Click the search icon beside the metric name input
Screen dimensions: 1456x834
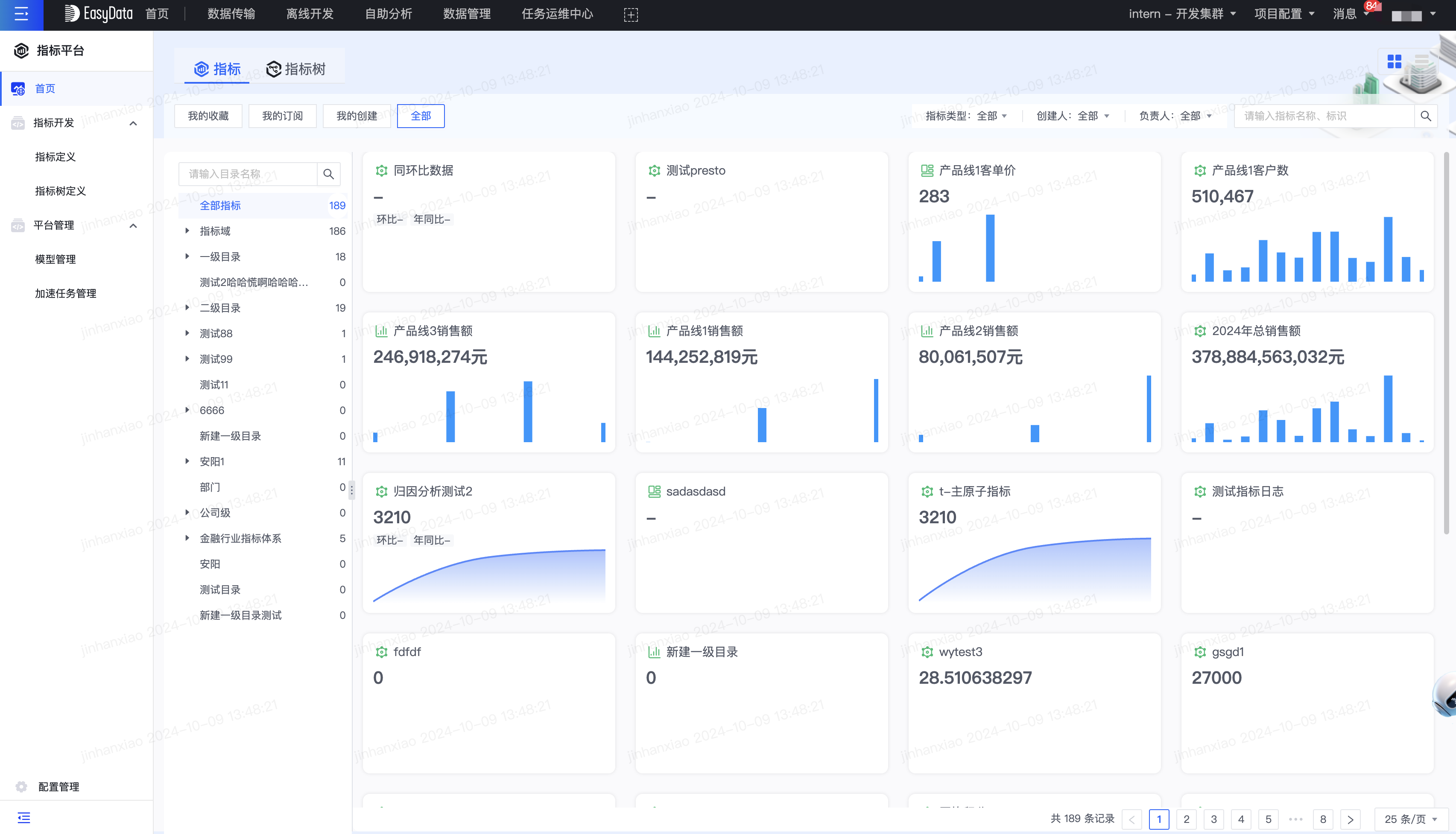point(1426,116)
